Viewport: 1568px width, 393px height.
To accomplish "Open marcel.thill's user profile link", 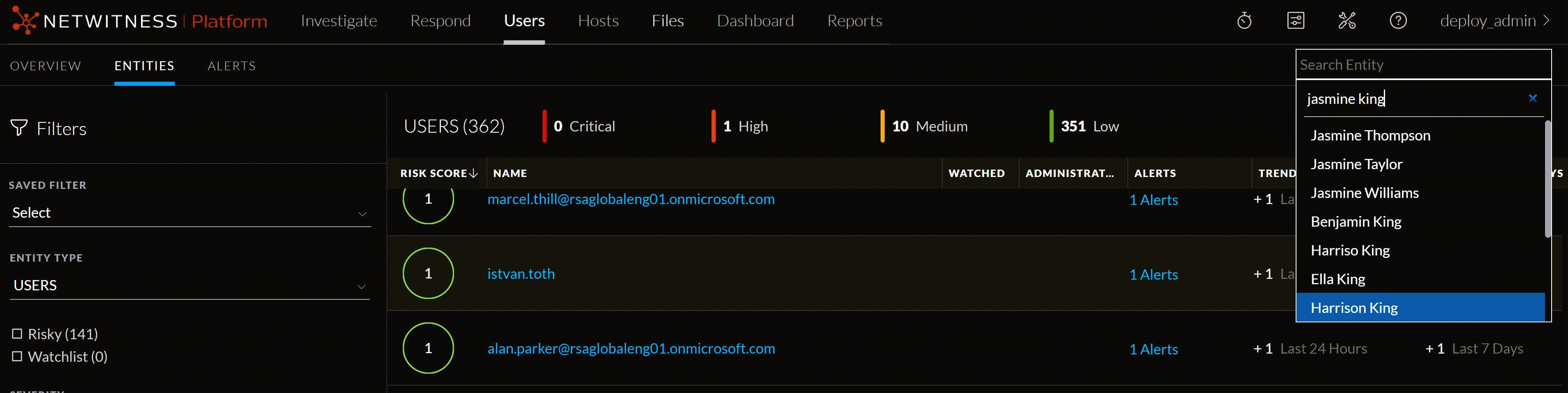I will pos(631,199).
